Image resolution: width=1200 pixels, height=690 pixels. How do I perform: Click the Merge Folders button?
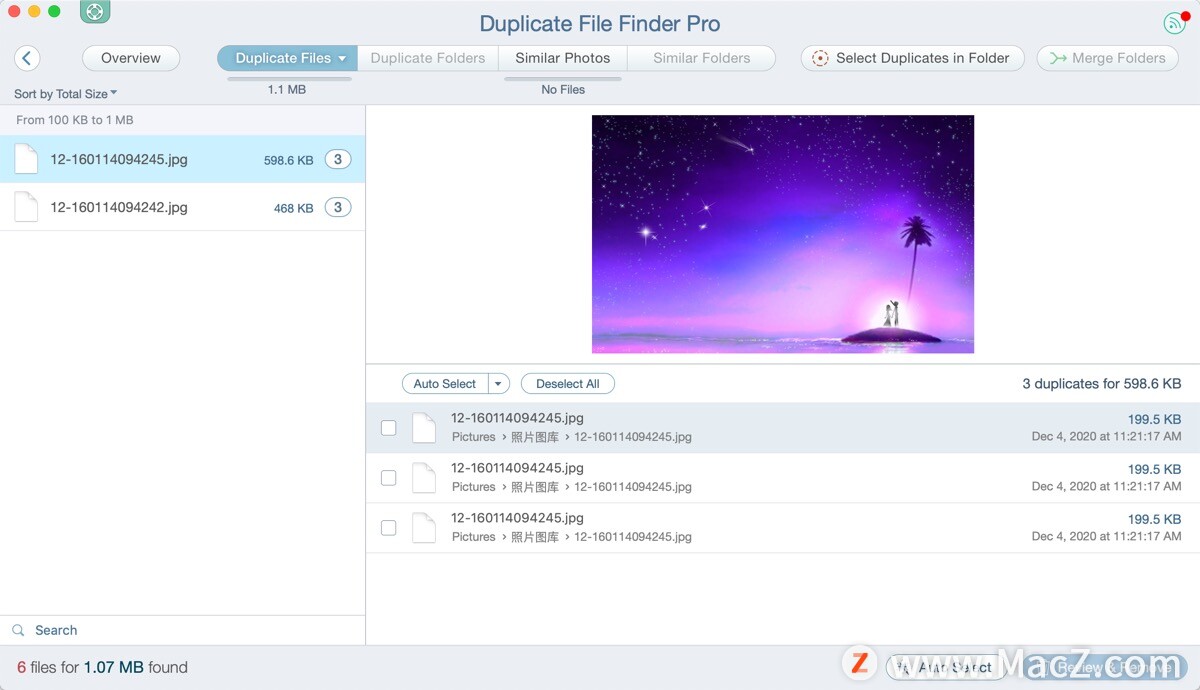pyautogui.click(x=1107, y=58)
